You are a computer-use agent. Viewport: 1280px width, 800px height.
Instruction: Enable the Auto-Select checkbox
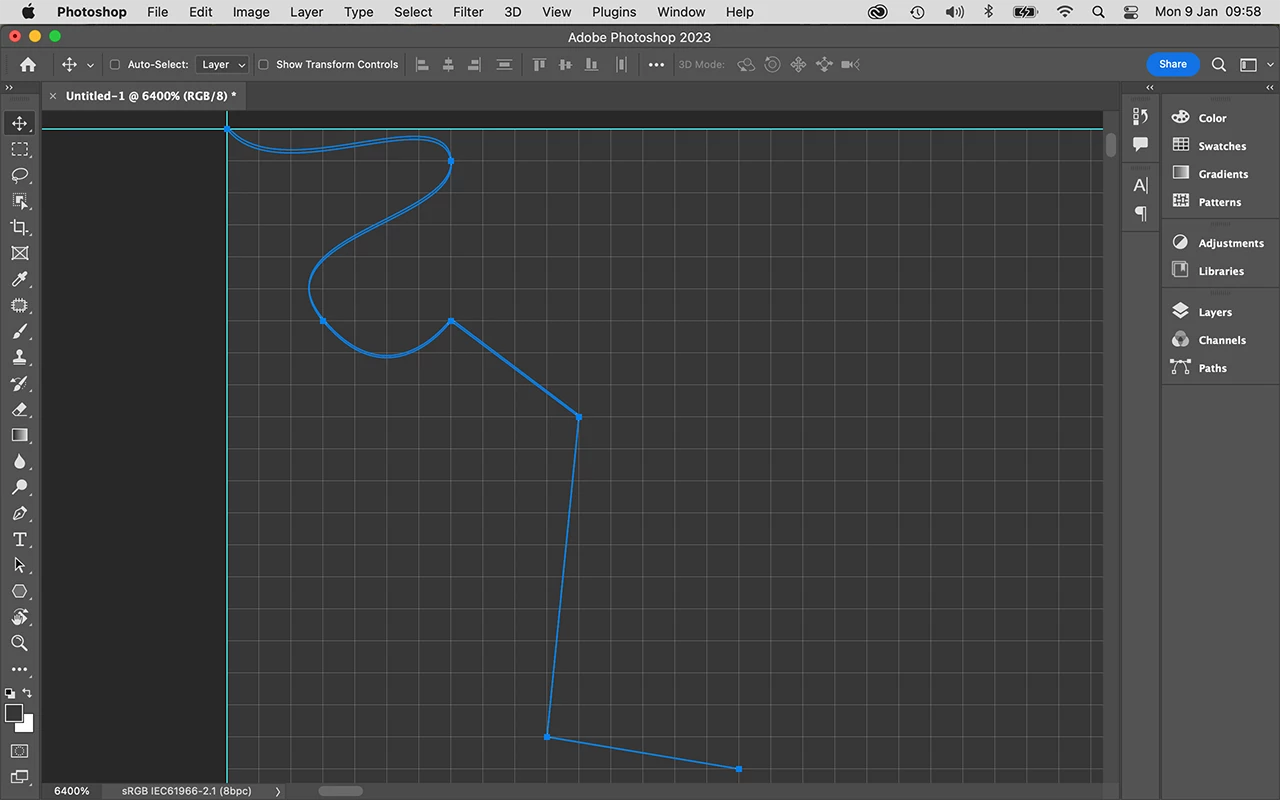pyautogui.click(x=115, y=64)
